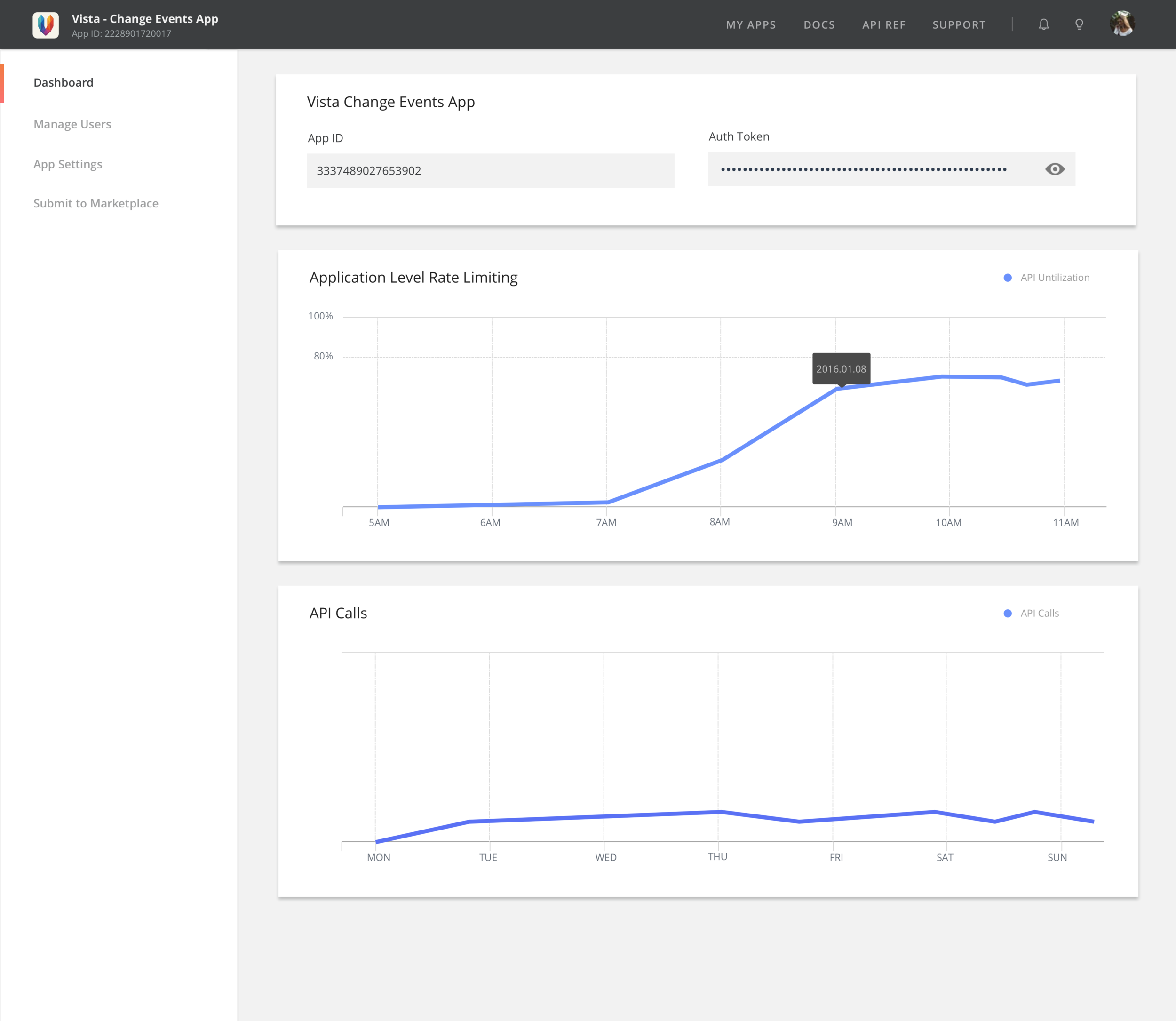Toggle API Calls legend dot
Image resolution: width=1176 pixels, height=1021 pixels.
(1008, 614)
